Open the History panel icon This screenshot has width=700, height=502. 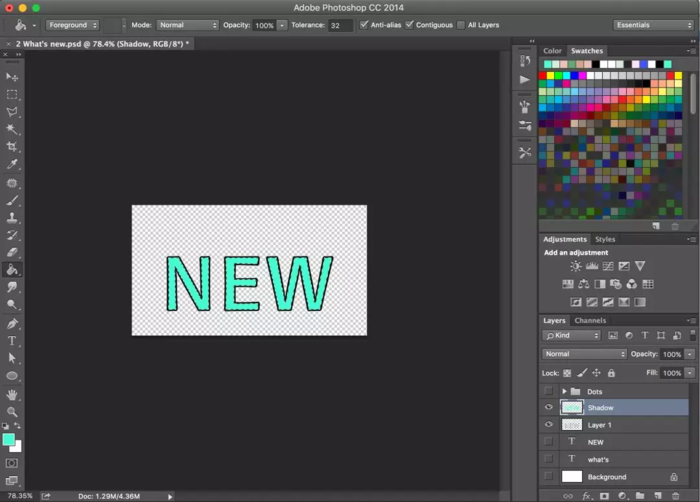(x=525, y=60)
